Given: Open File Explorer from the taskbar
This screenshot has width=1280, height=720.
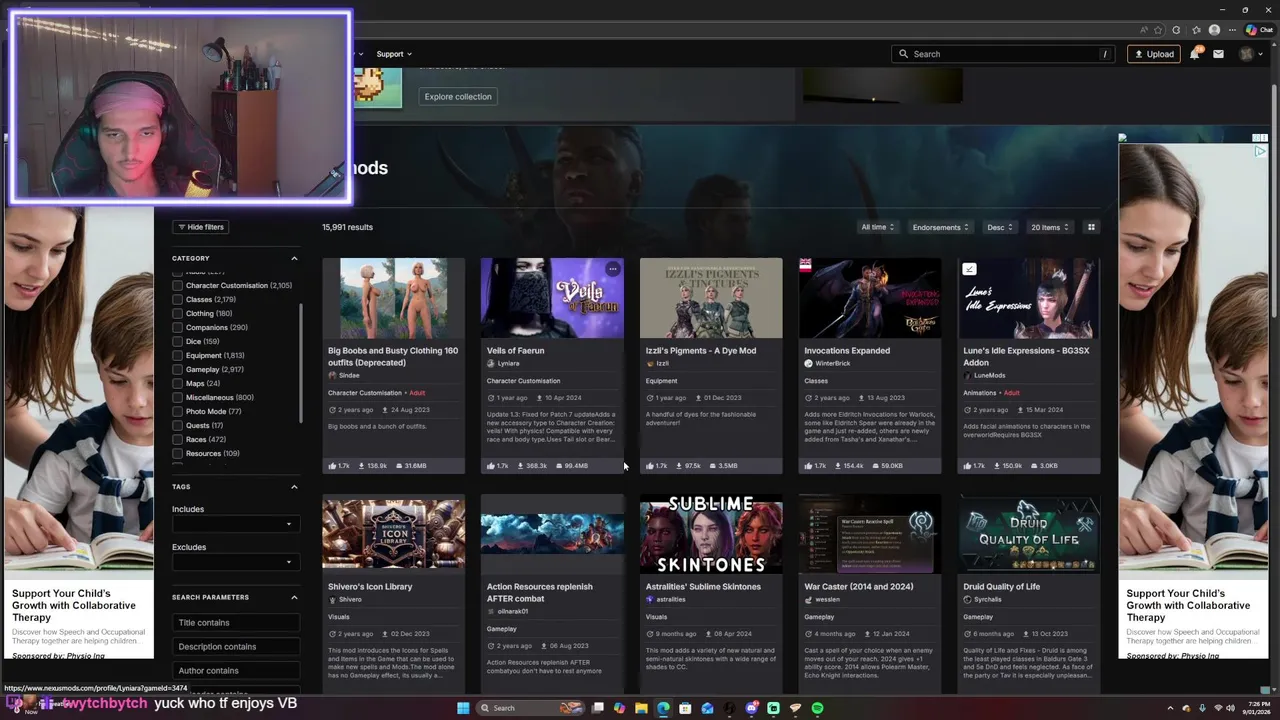Looking at the screenshot, I should (x=641, y=708).
